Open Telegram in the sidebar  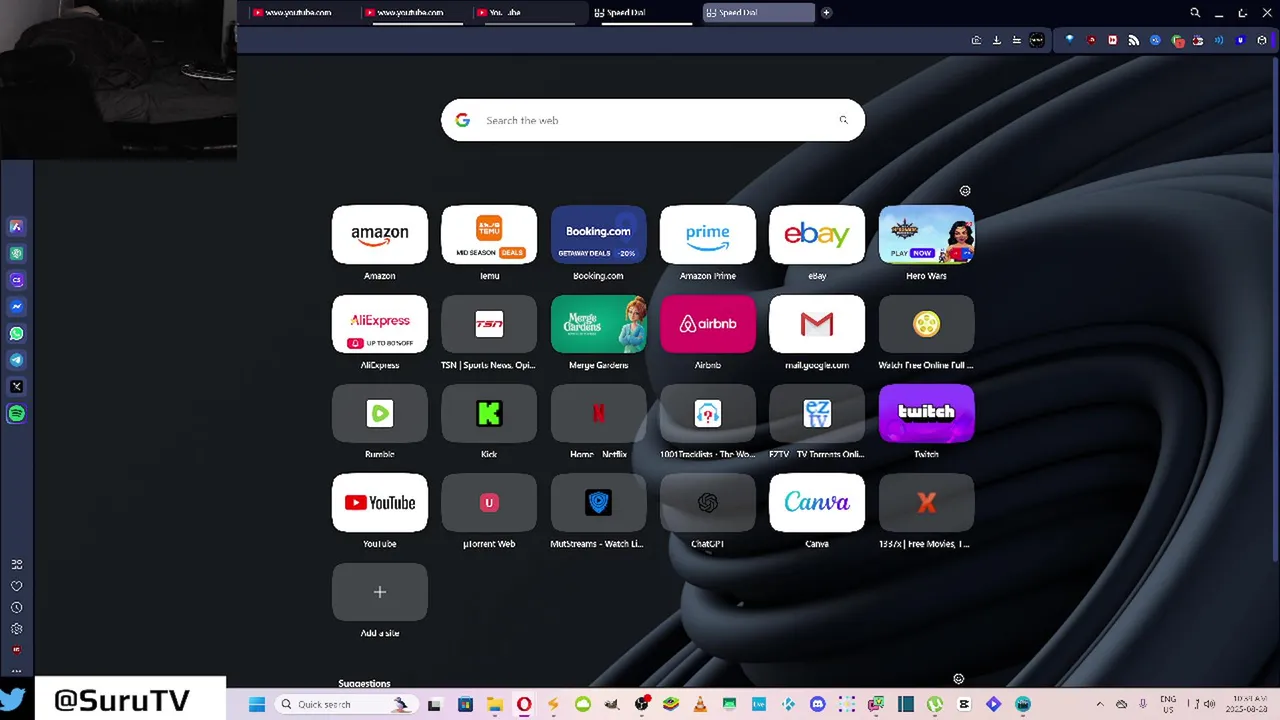pos(16,360)
